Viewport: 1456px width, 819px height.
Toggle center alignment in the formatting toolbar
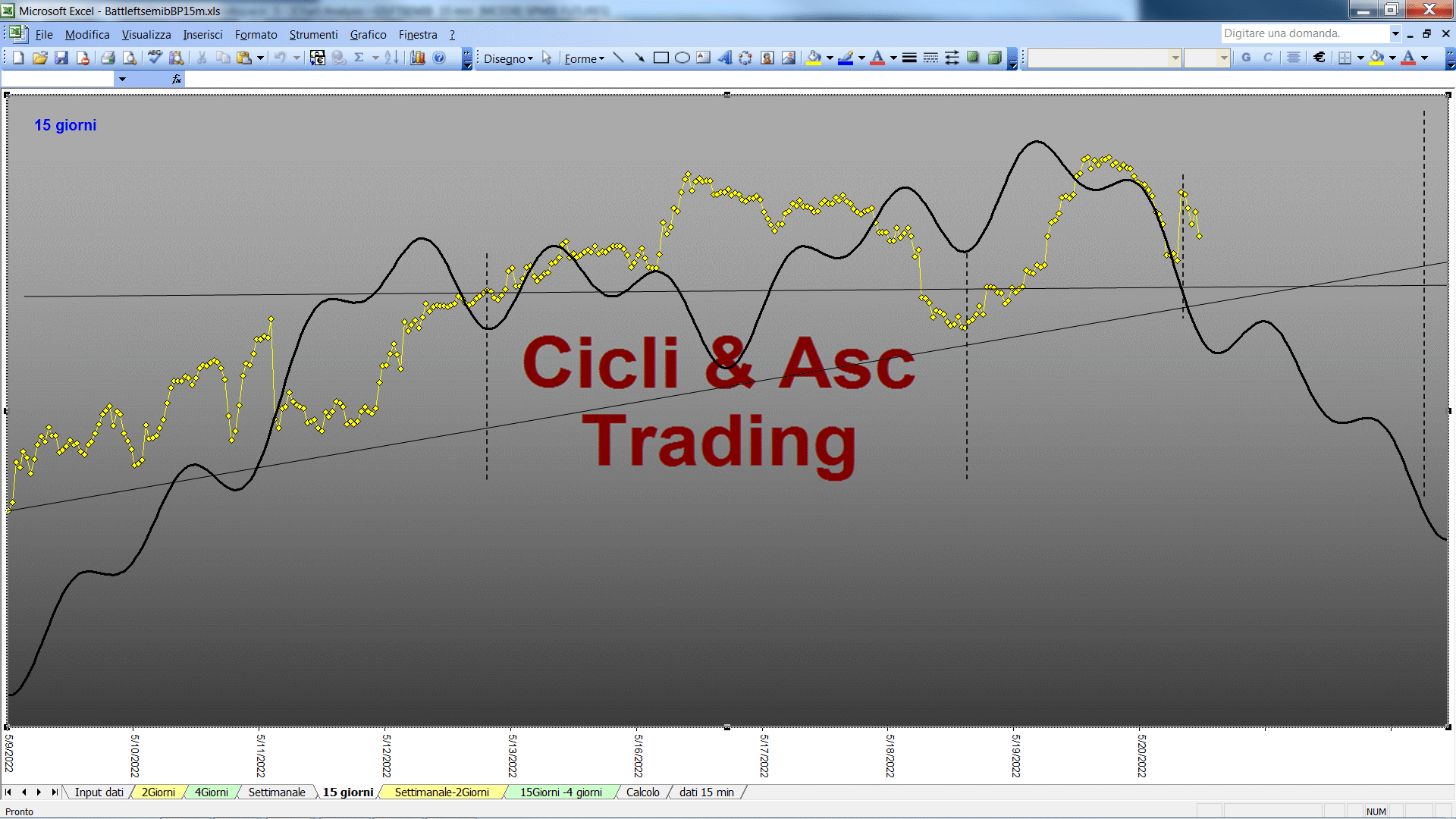point(1294,58)
